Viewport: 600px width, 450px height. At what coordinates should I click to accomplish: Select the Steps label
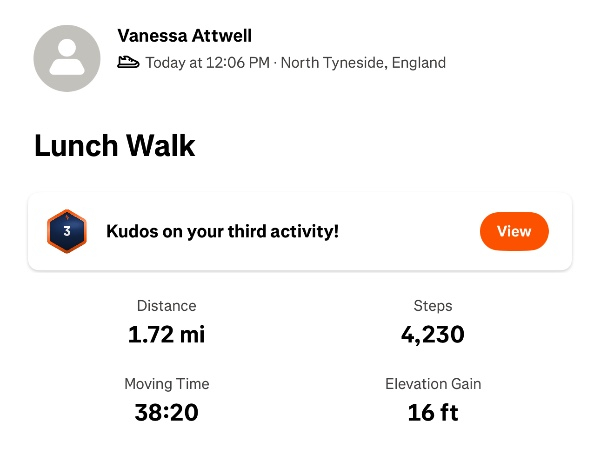433,306
